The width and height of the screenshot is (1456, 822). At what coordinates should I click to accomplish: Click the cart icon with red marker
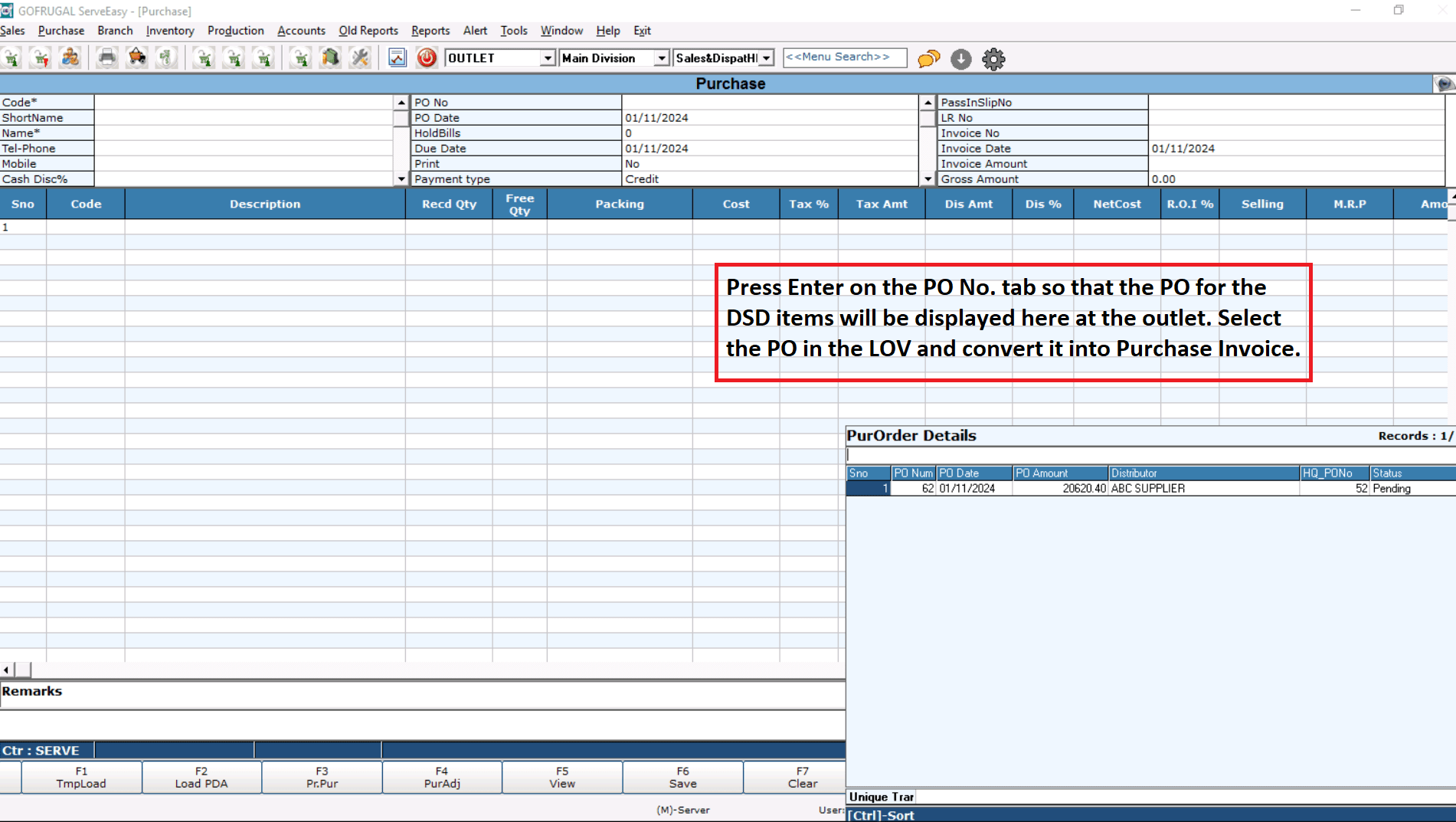click(41, 57)
